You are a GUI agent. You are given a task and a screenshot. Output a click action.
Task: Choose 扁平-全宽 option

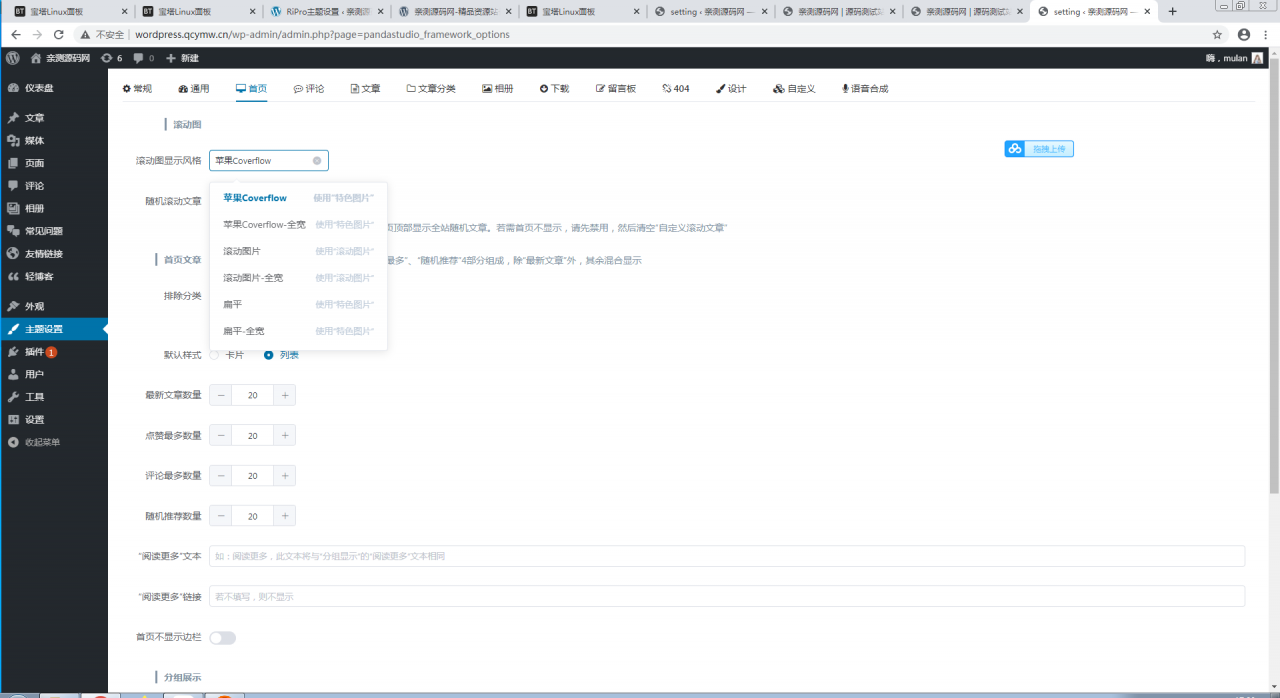click(x=298, y=331)
